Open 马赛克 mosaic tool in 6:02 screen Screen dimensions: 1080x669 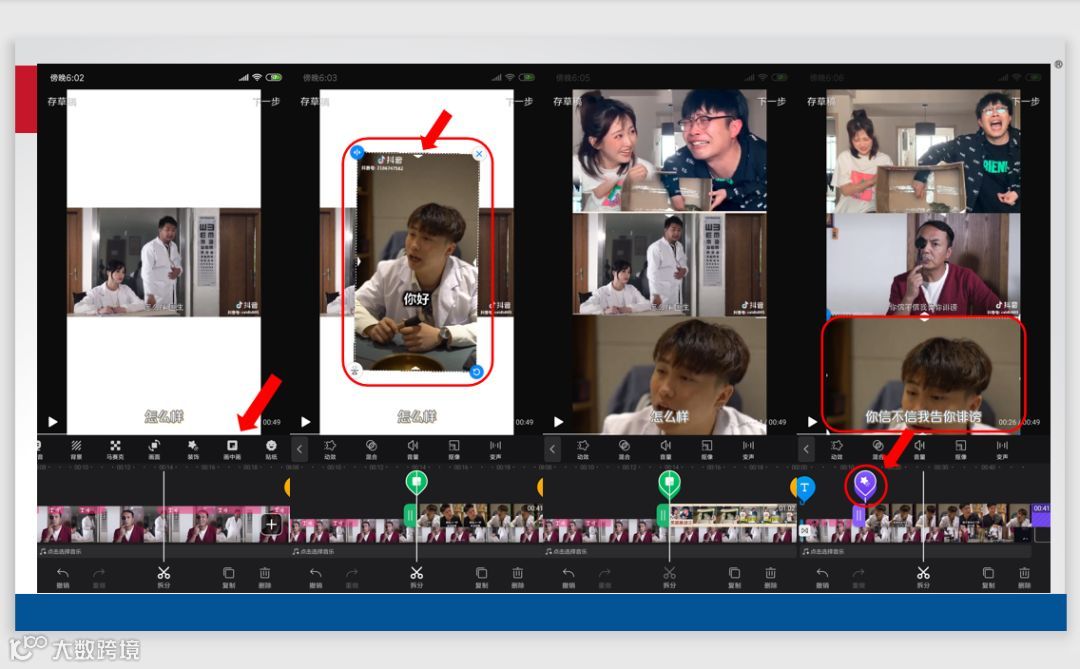click(115, 449)
